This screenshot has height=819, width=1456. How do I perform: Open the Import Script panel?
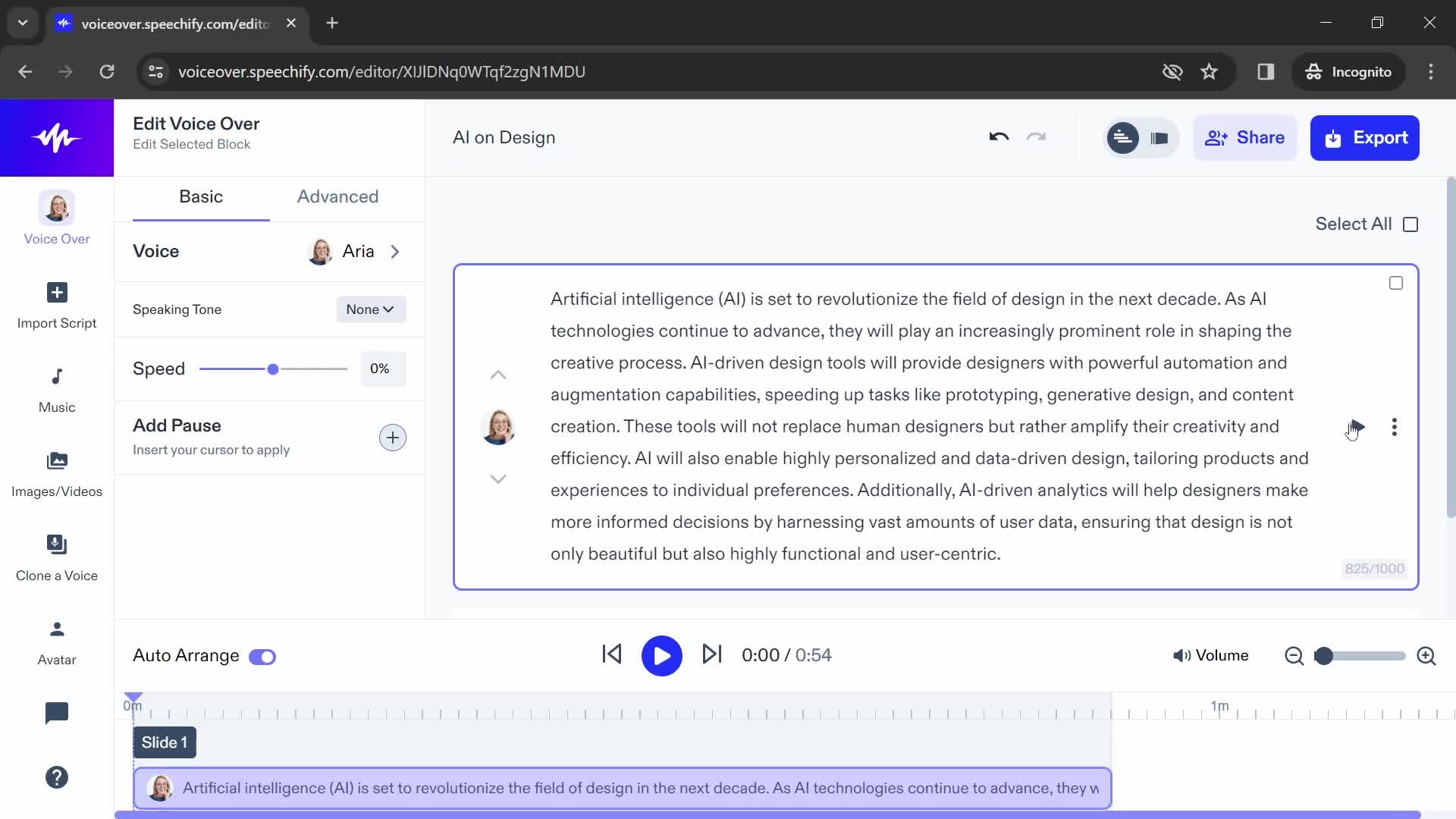[57, 304]
